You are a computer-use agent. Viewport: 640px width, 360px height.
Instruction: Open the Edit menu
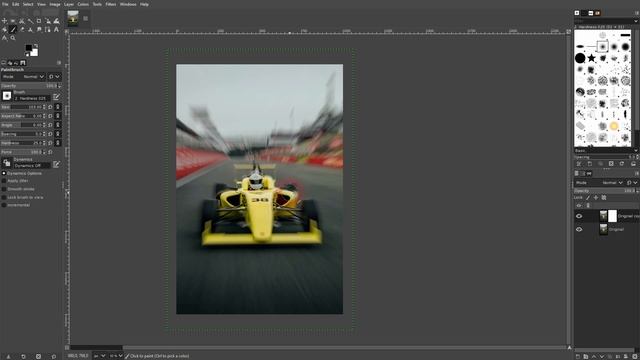[16, 4]
